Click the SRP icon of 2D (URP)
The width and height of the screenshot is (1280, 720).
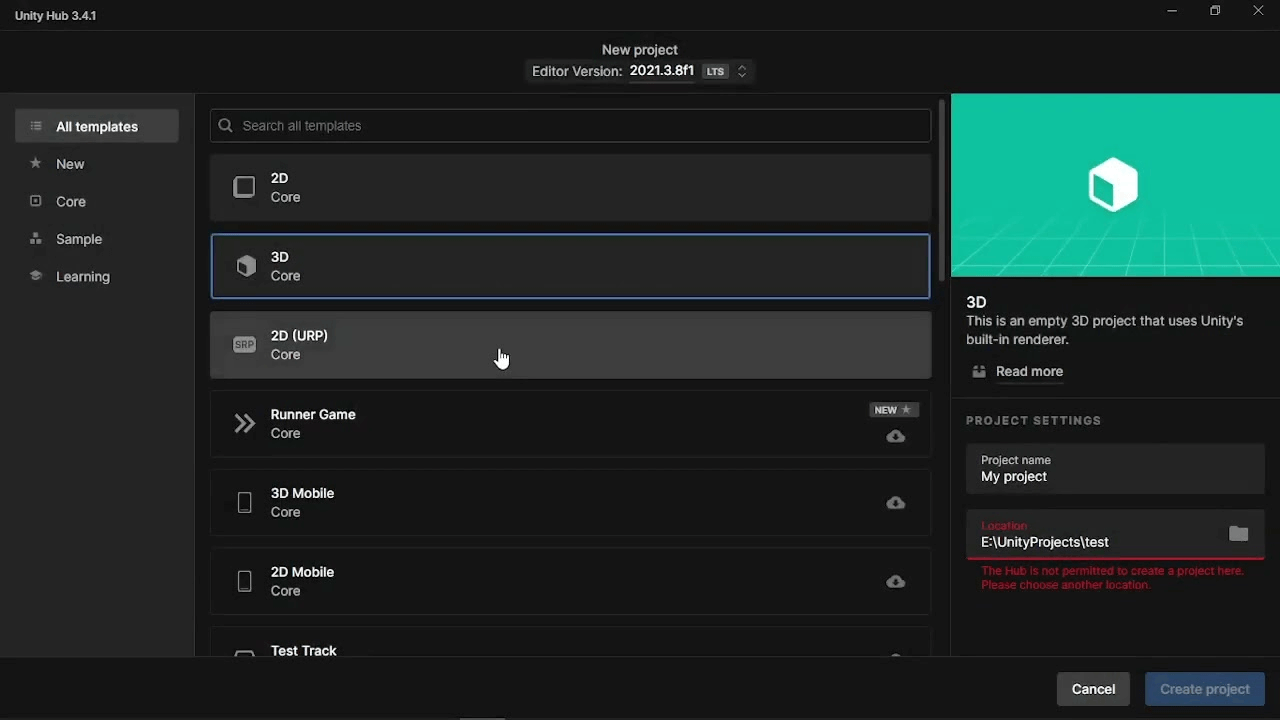[244, 345]
